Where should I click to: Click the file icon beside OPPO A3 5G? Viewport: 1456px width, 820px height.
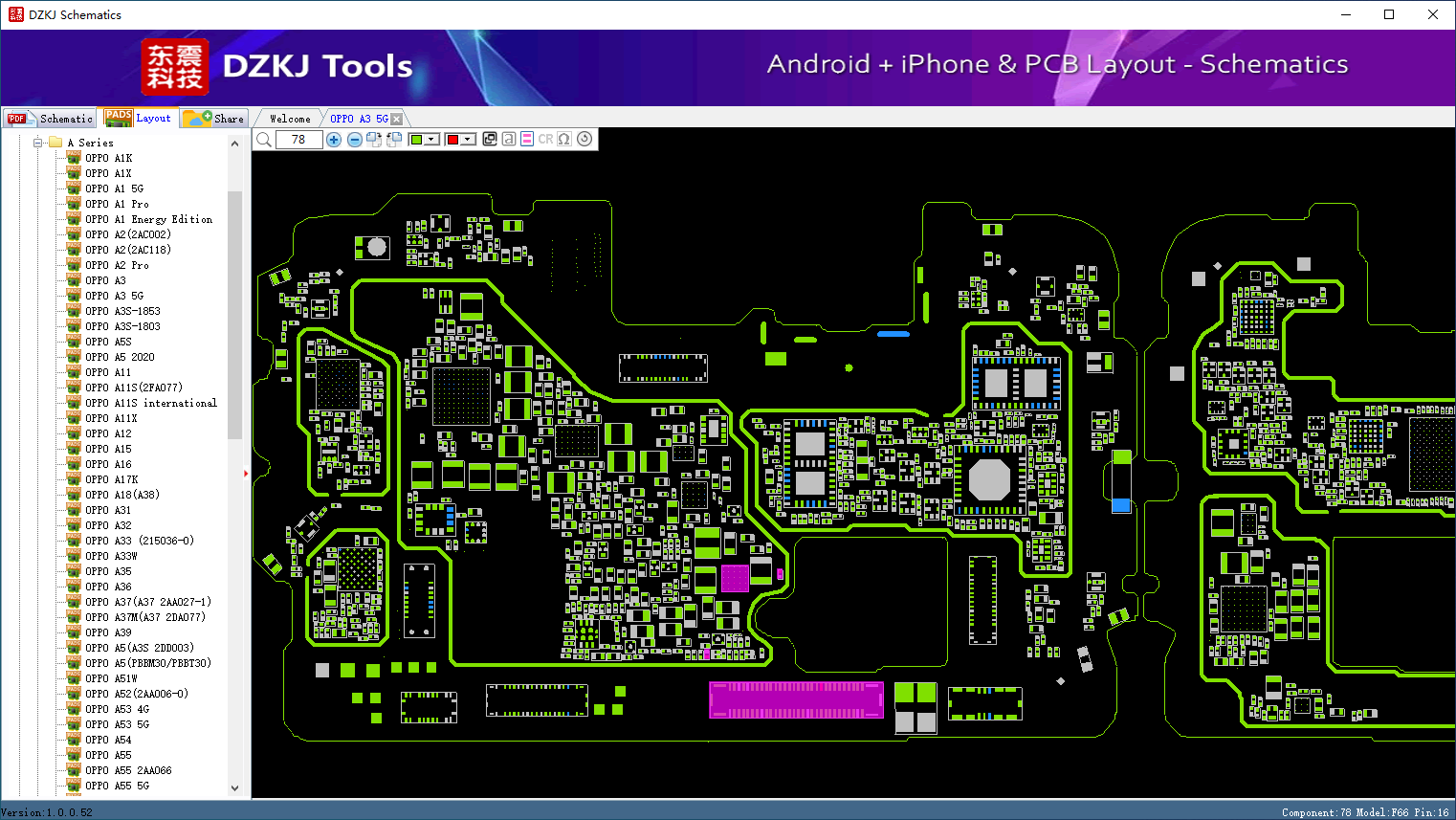(x=74, y=296)
